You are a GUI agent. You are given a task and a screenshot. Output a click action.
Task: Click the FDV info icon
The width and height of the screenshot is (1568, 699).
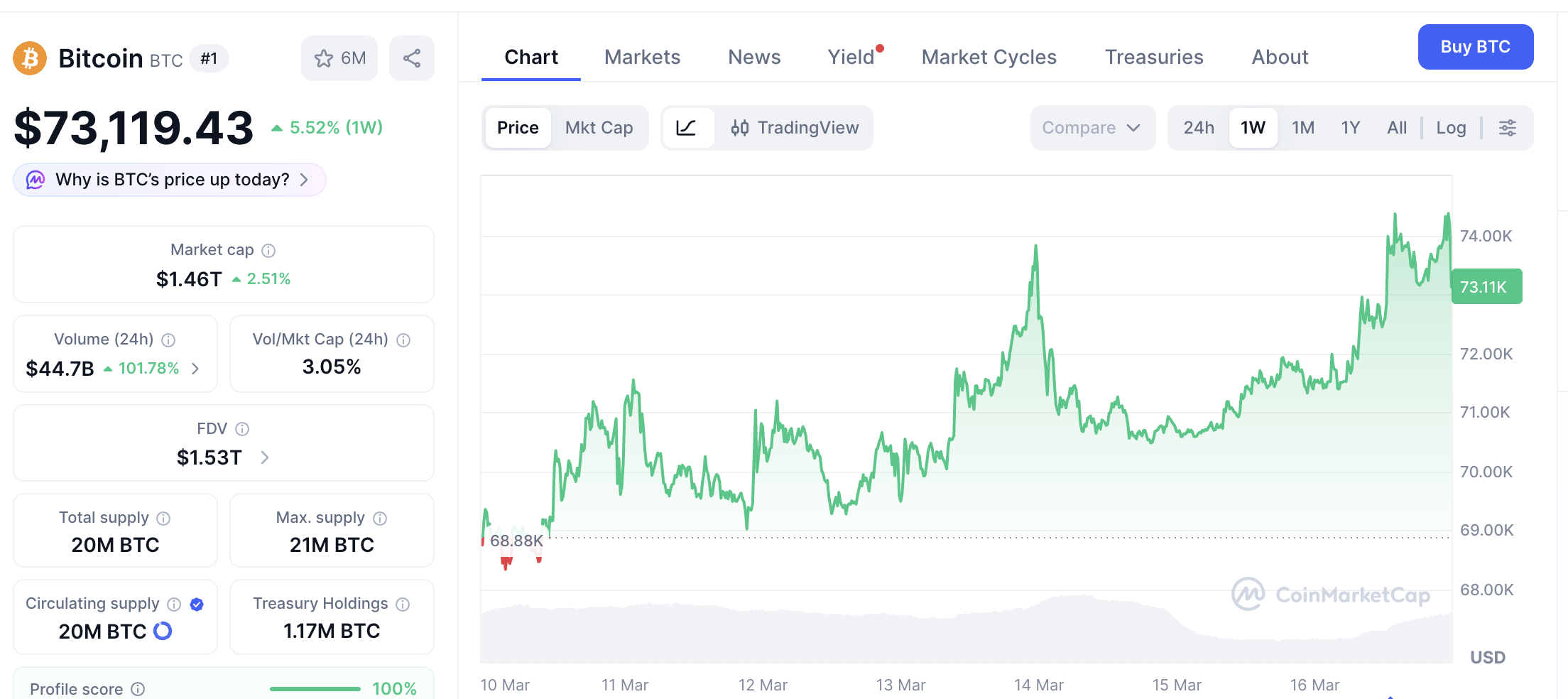(x=242, y=429)
